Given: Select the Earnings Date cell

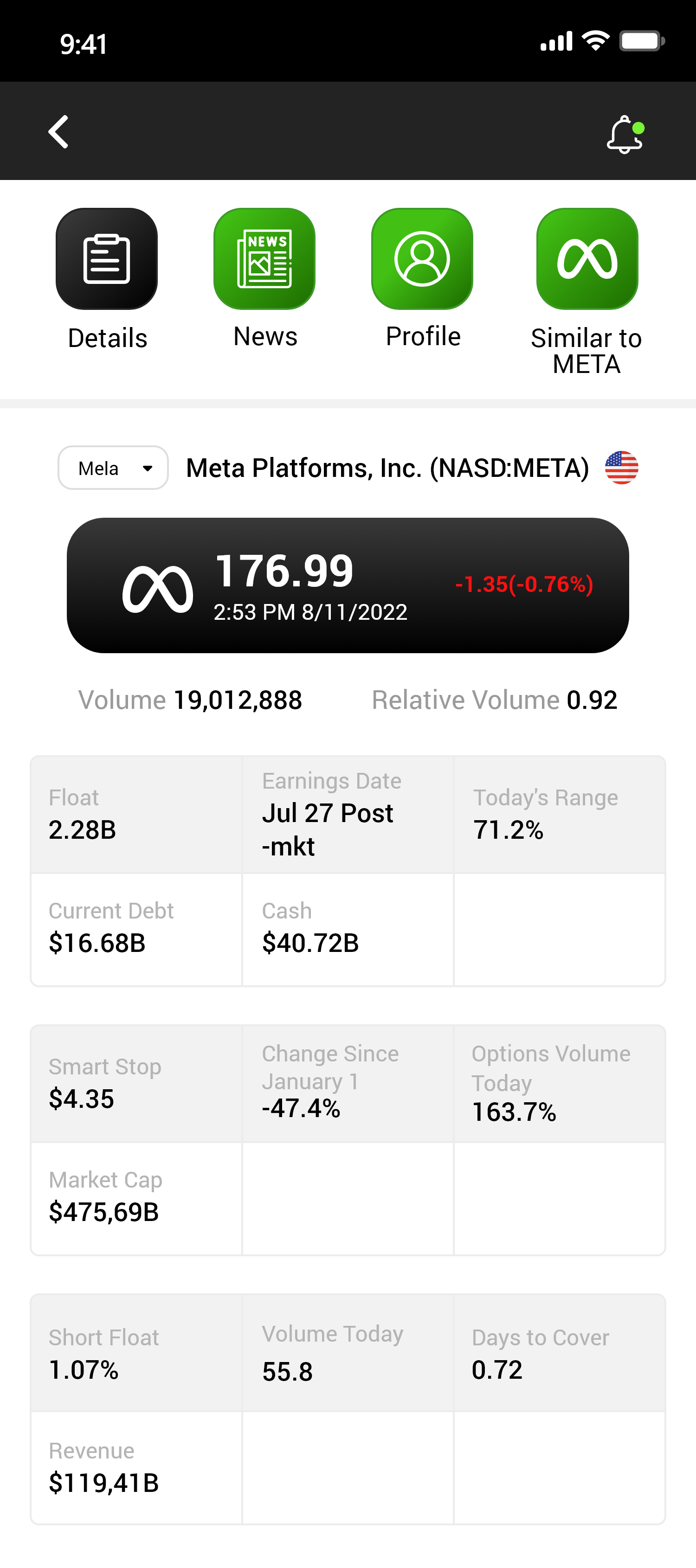Looking at the screenshot, I should coord(347,814).
